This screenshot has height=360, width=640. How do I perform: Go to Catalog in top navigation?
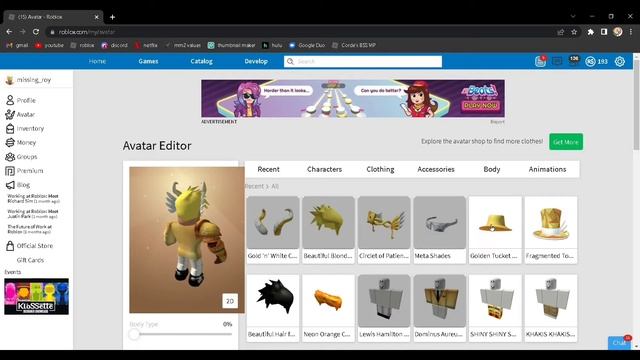pyautogui.click(x=201, y=61)
